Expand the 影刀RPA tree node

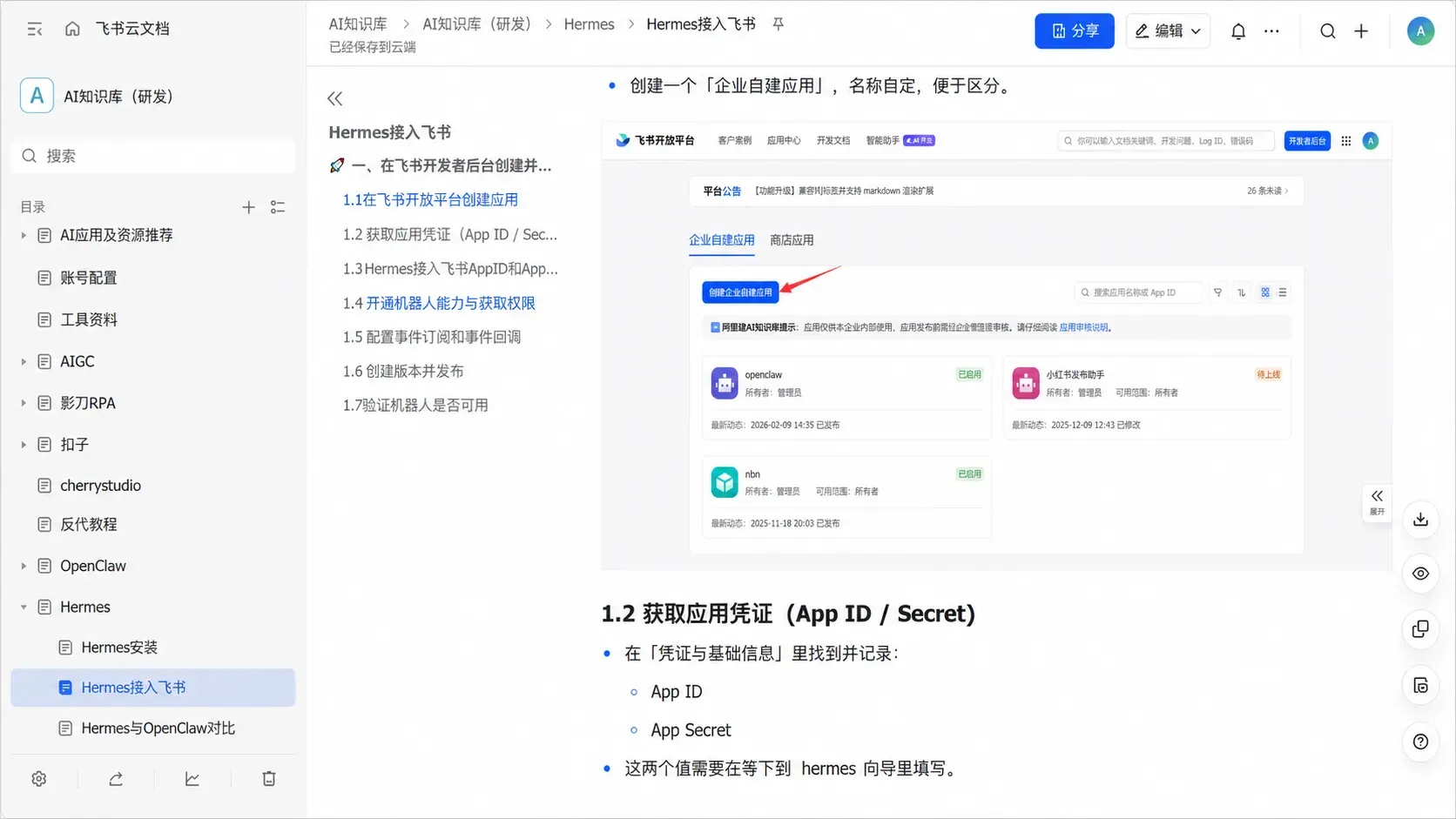(24, 404)
